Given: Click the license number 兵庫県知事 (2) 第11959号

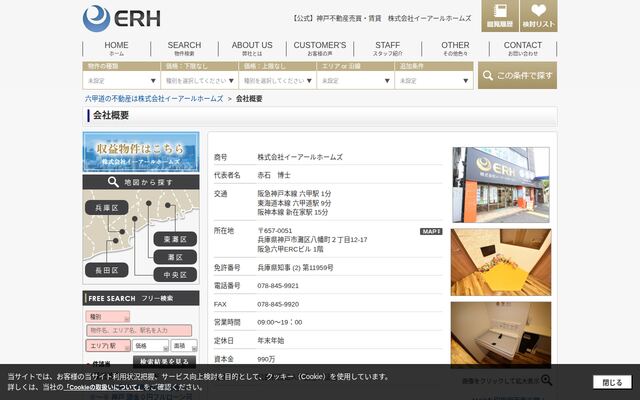Looking at the screenshot, I should [295, 268].
